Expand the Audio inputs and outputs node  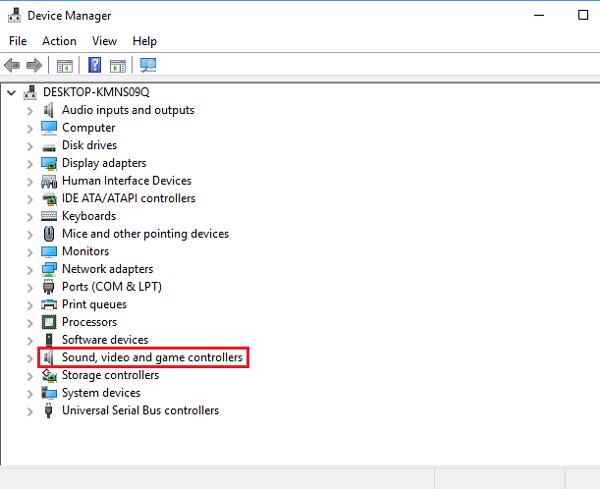tap(29, 110)
